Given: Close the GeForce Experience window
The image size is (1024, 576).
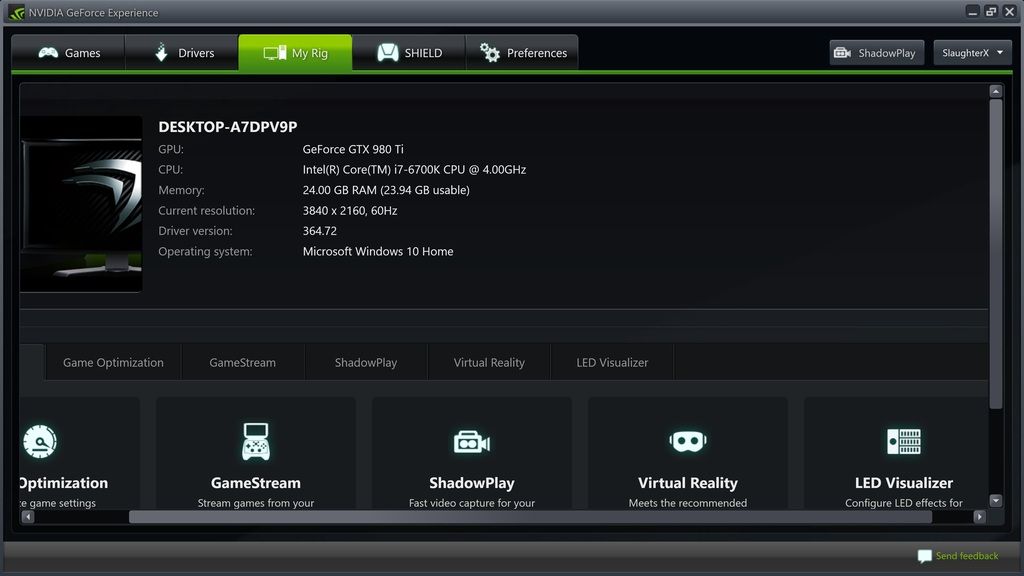Looking at the screenshot, I should [x=1009, y=12].
